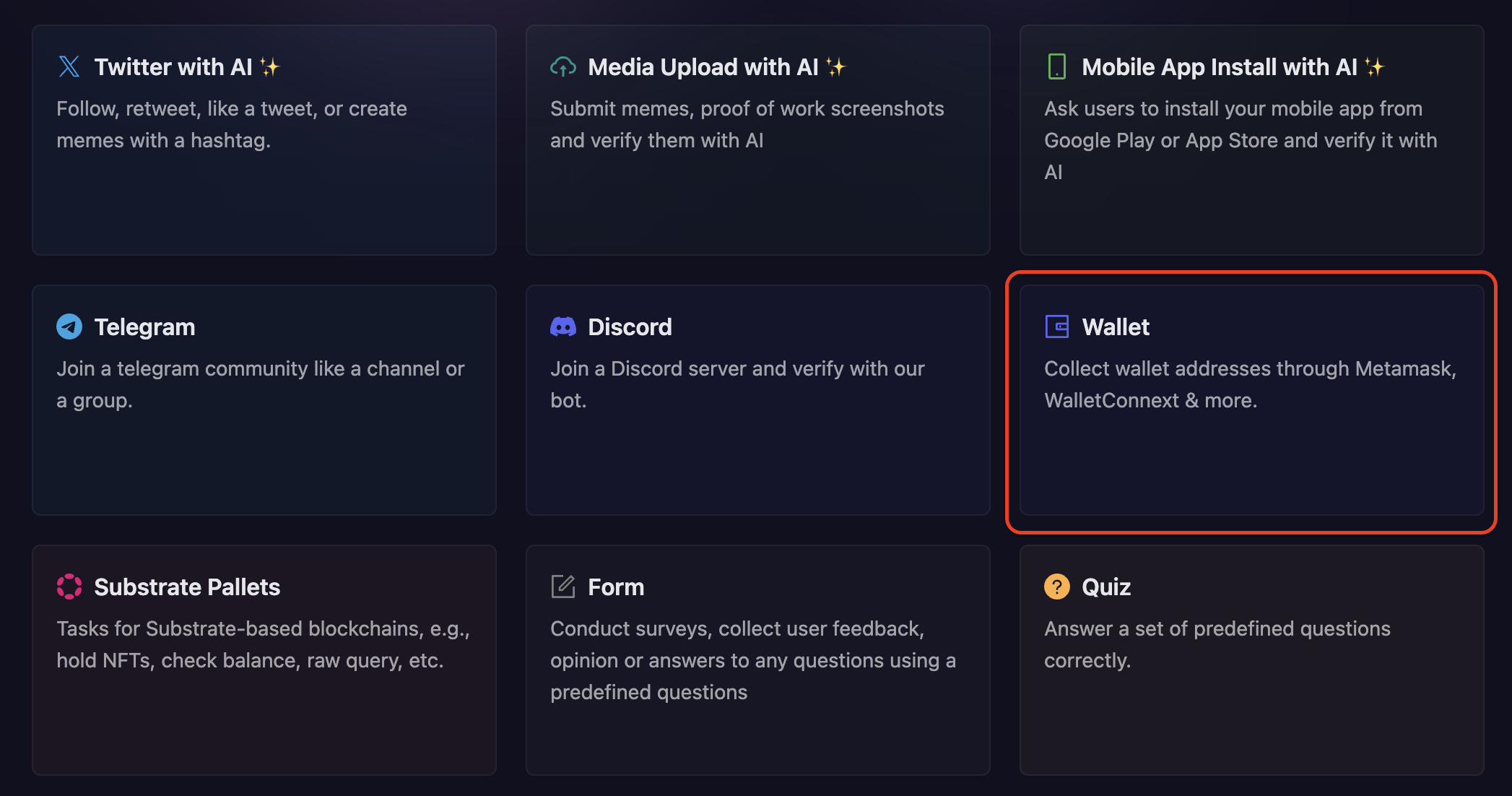
Task: Click the Discord logo icon
Action: point(562,326)
